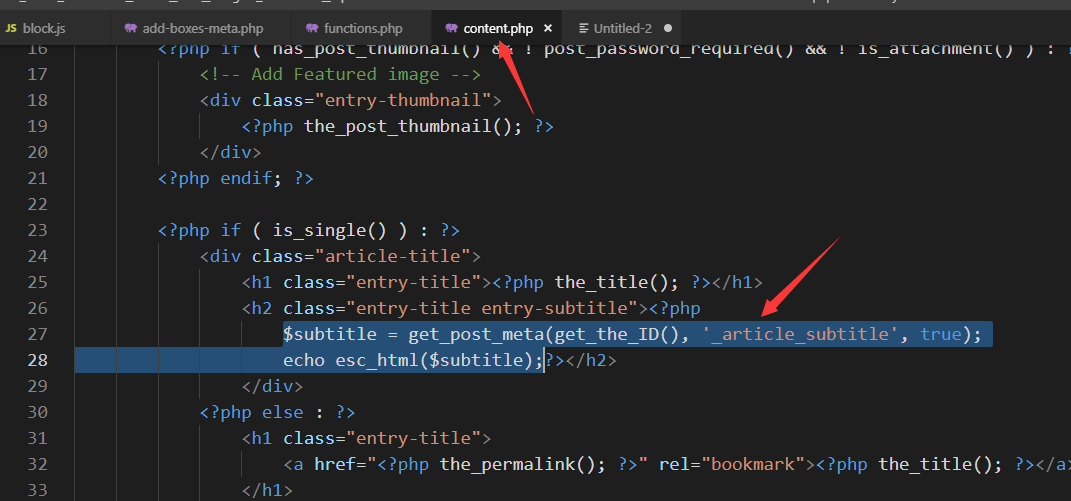Select the Untitled-2 tab label
1071x501 pixels.
pos(622,28)
